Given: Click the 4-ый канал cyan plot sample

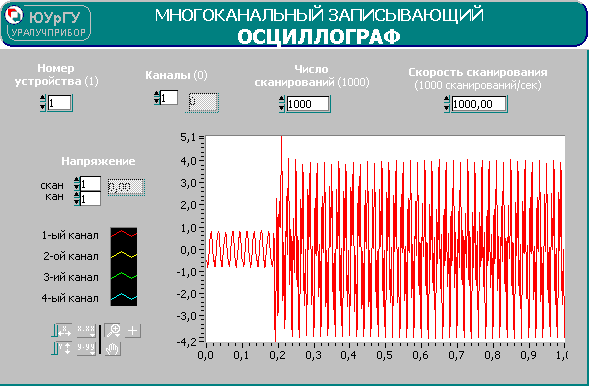Looking at the screenshot, I should coord(124,297).
